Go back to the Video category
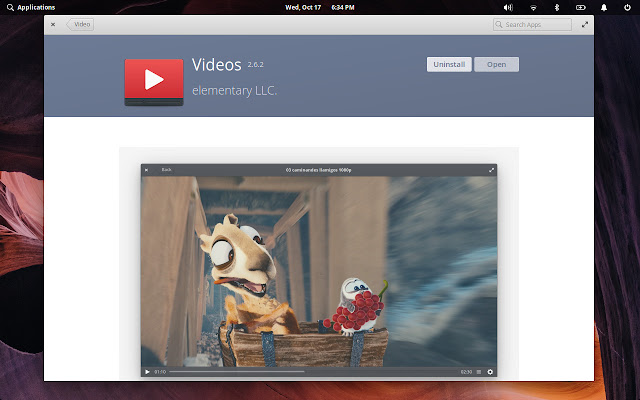640x400 pixels. 80,24
